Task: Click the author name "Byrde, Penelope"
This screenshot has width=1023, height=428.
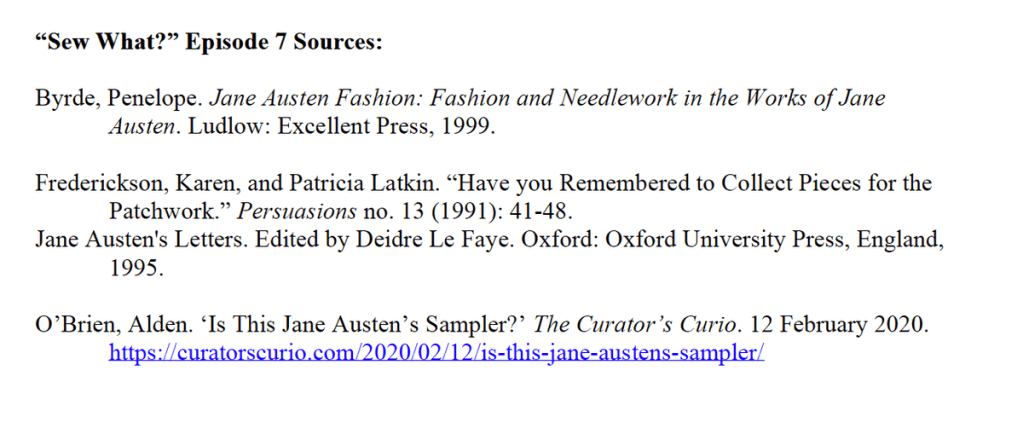Action: tap(116, 100)
